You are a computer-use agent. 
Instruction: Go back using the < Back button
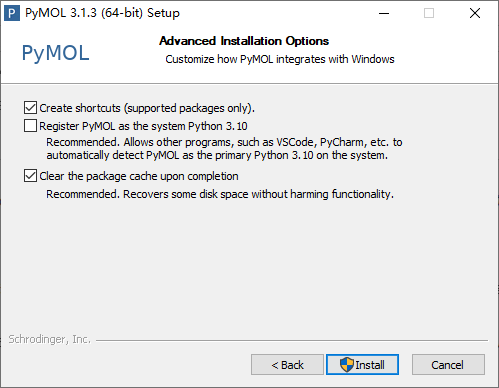tap(287, 365)
